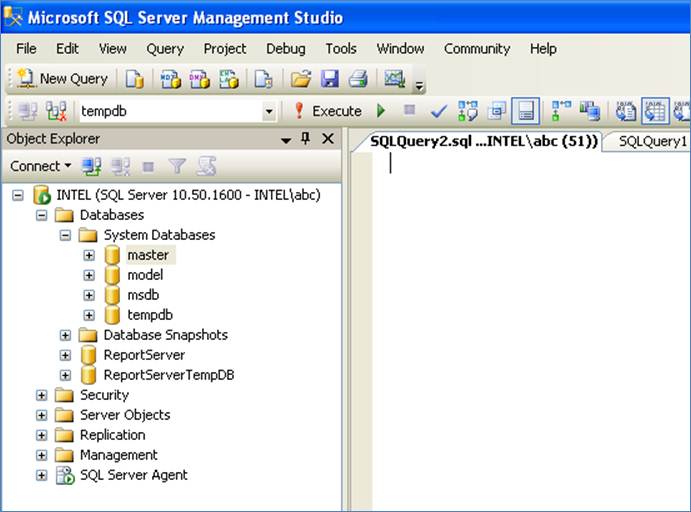Viewport: 691px width, 512px height.
Task: Collapse the Databases folder
Action: (x=41, y=215)
